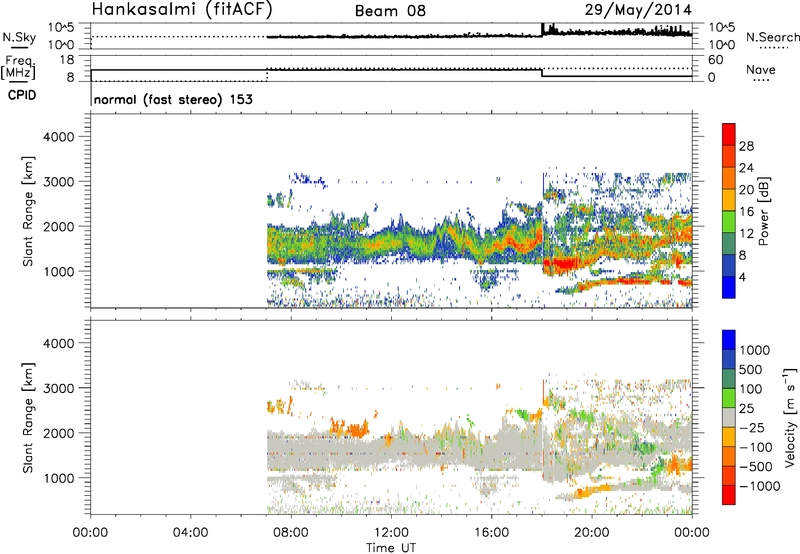Click the title text 'Hankasalmi (fitACF)'
This screenshot has width=800, height=554.
[x=182, y=9]
